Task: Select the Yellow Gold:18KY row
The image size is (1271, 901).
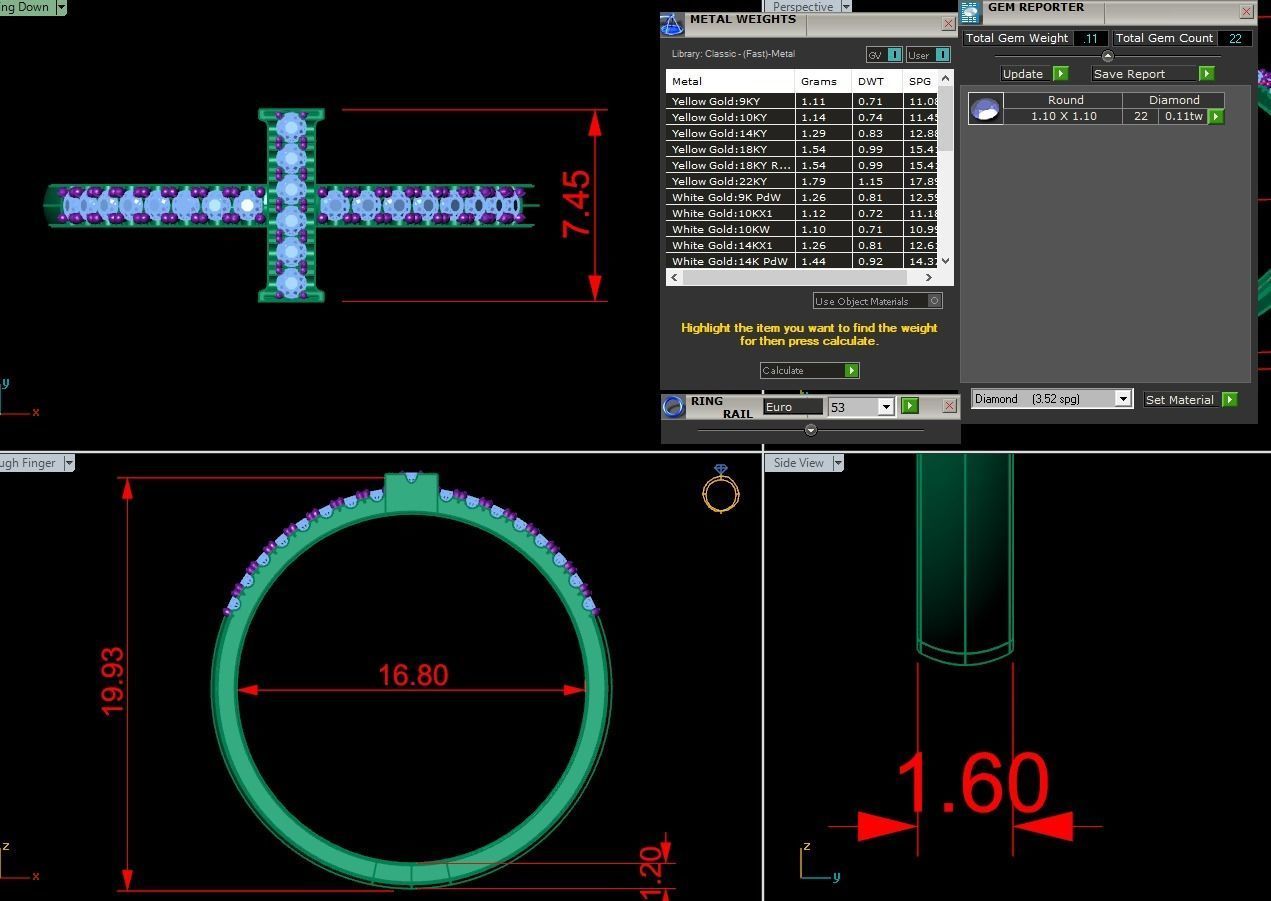Action: [x=803, y=150]
